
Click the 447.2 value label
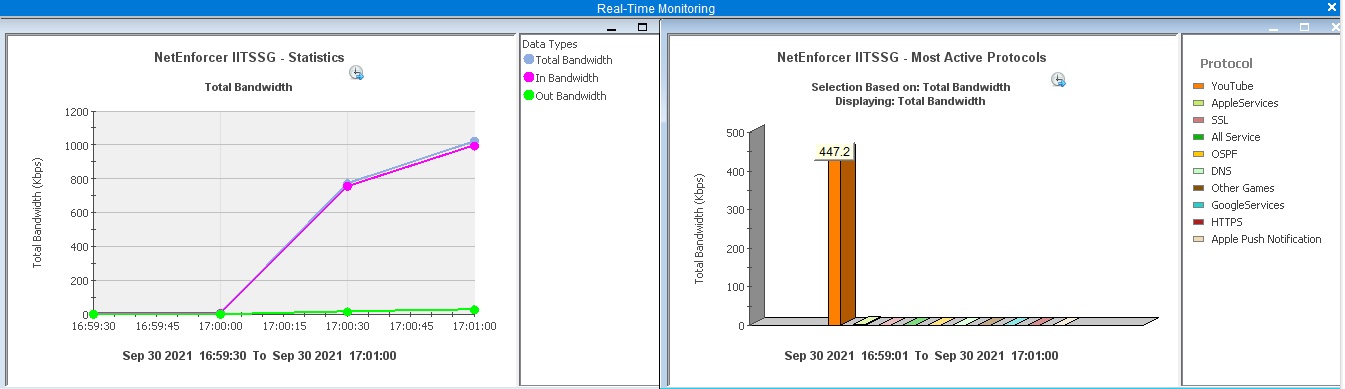point(834,152)
